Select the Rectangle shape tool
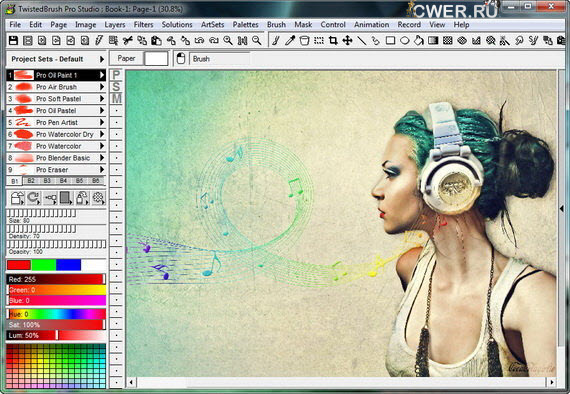570x394 pixels. pyautogui.click(x=390, y=40)
